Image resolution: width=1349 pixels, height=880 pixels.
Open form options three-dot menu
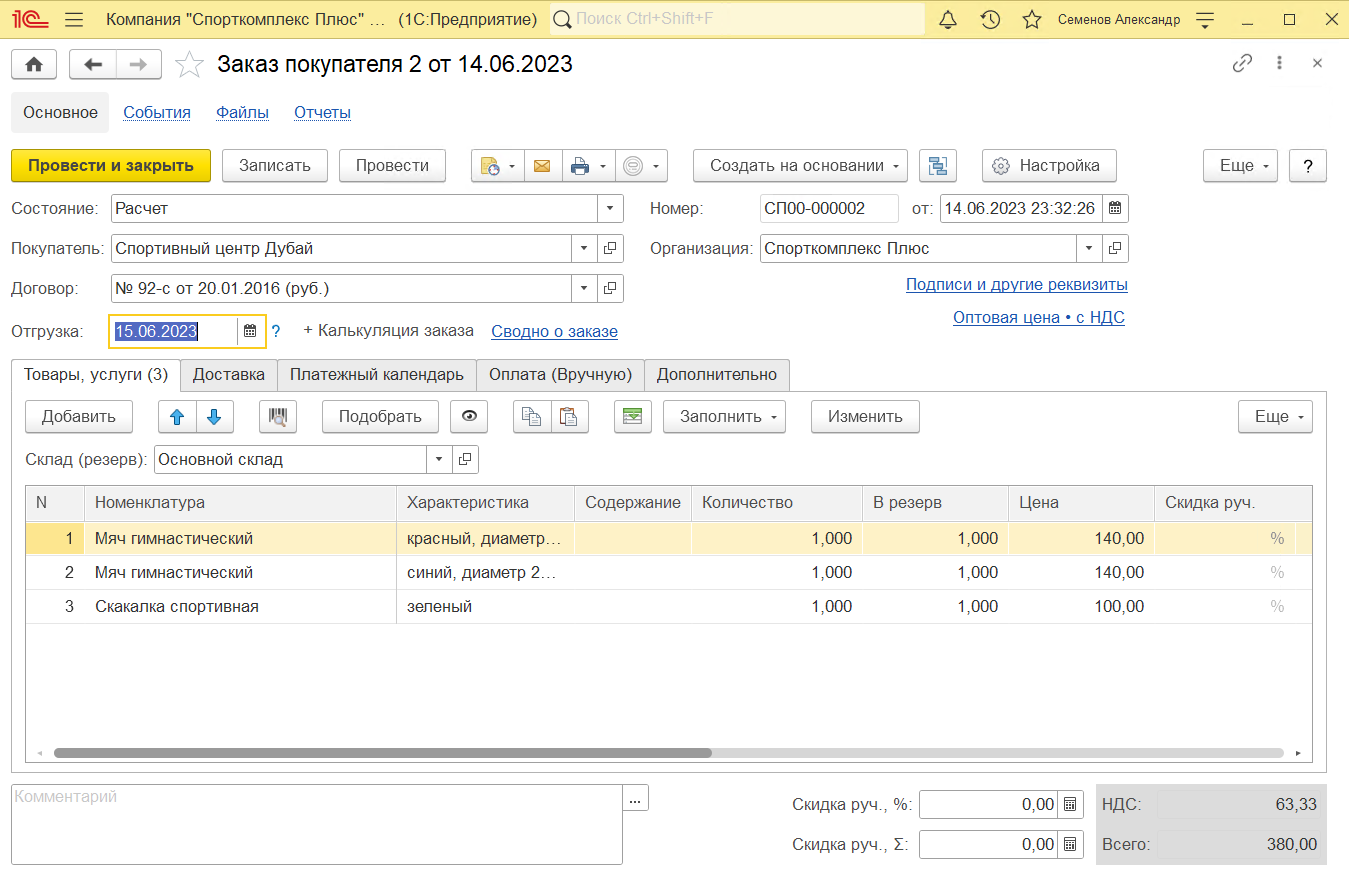pos(1279,63)
